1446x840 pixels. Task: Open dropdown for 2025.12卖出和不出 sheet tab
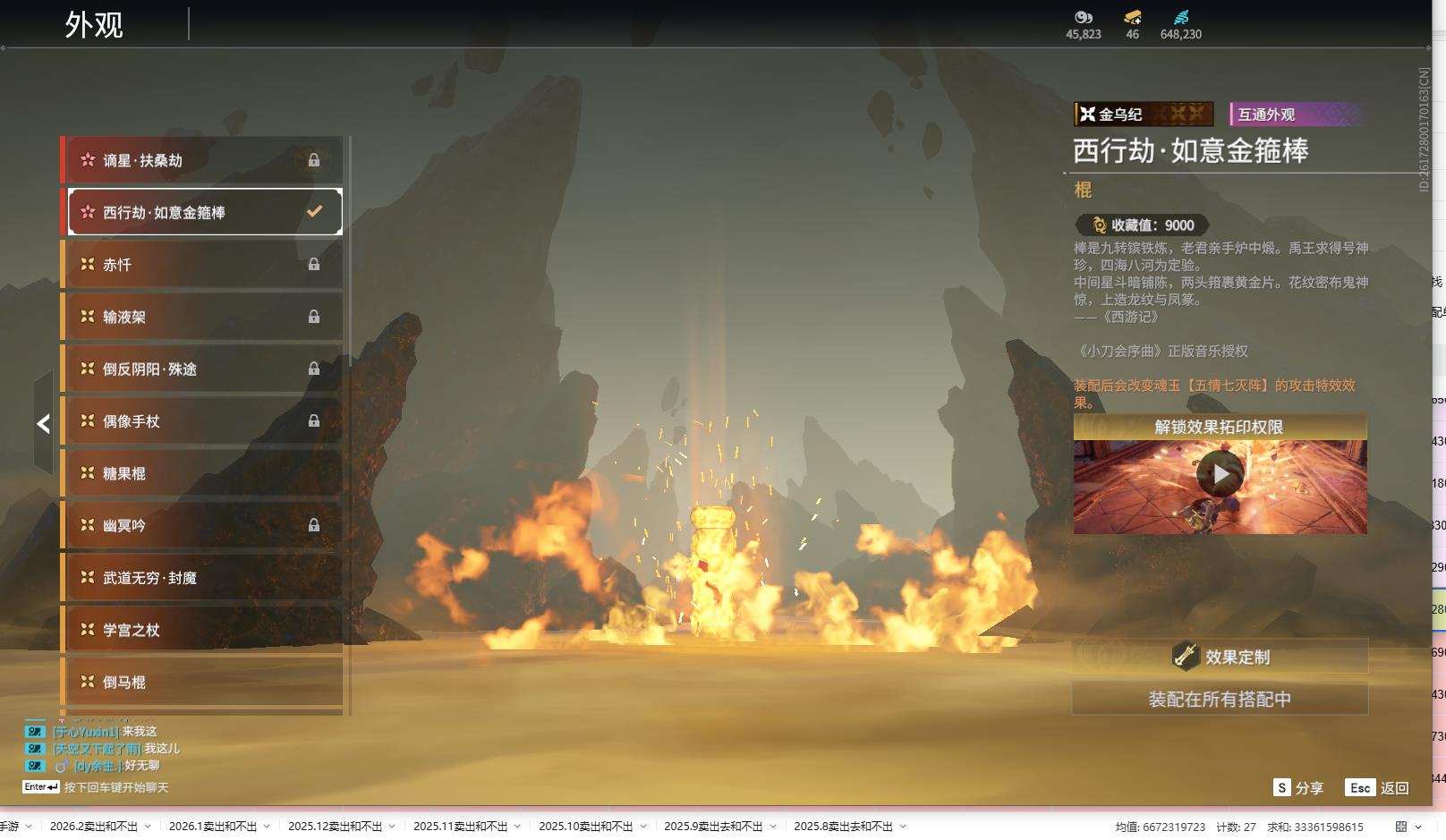pos(392,827)
